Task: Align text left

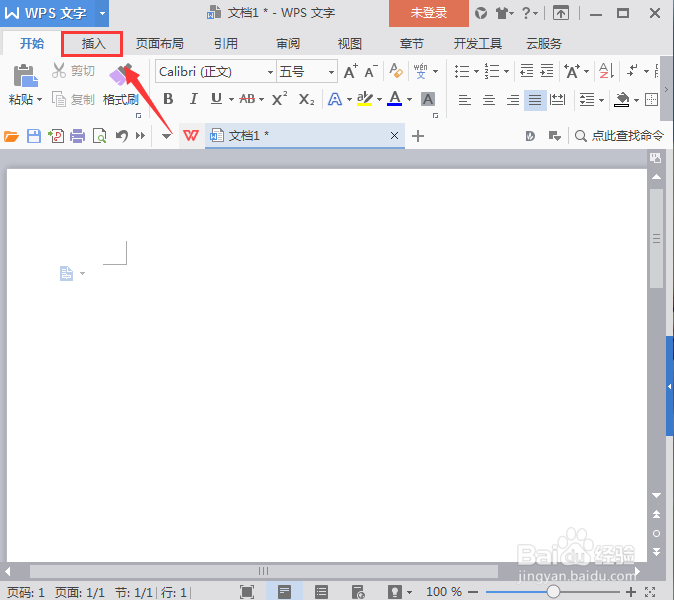Action: coord(464,100)
